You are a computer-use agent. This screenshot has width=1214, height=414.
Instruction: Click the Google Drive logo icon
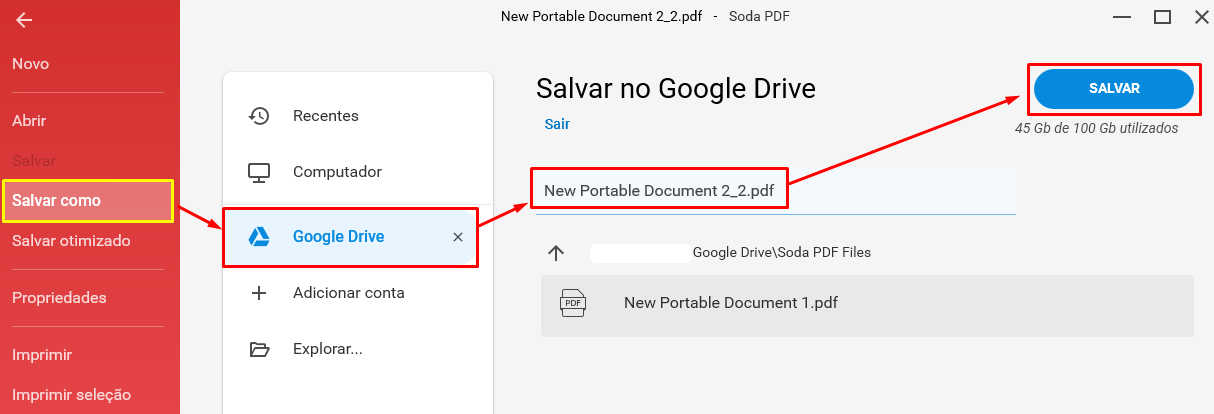259,237
